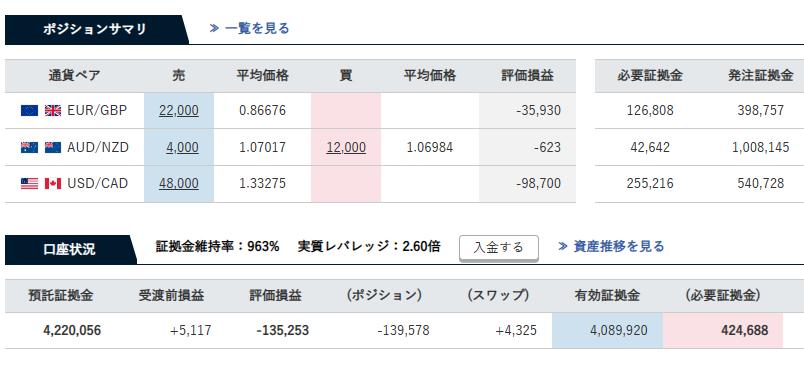Viewport: 804px width, 377px height.
Task: Click the US flag icon for USD/CAD
Action: (29, 184)
